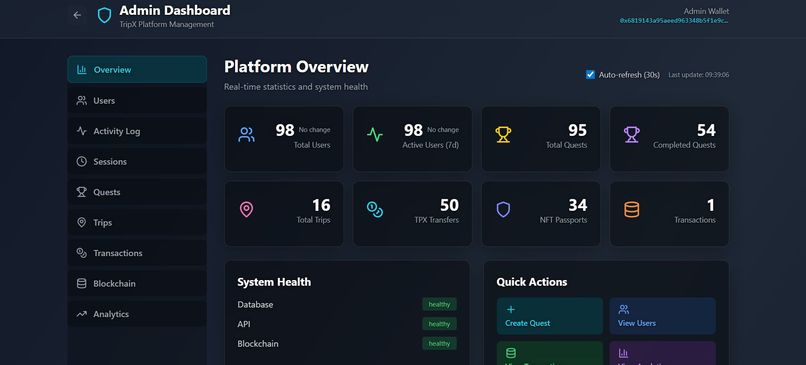Screen dimensions: 806x365
Task: Click the 54 Completed Quests value
Action: click(706, 130)
